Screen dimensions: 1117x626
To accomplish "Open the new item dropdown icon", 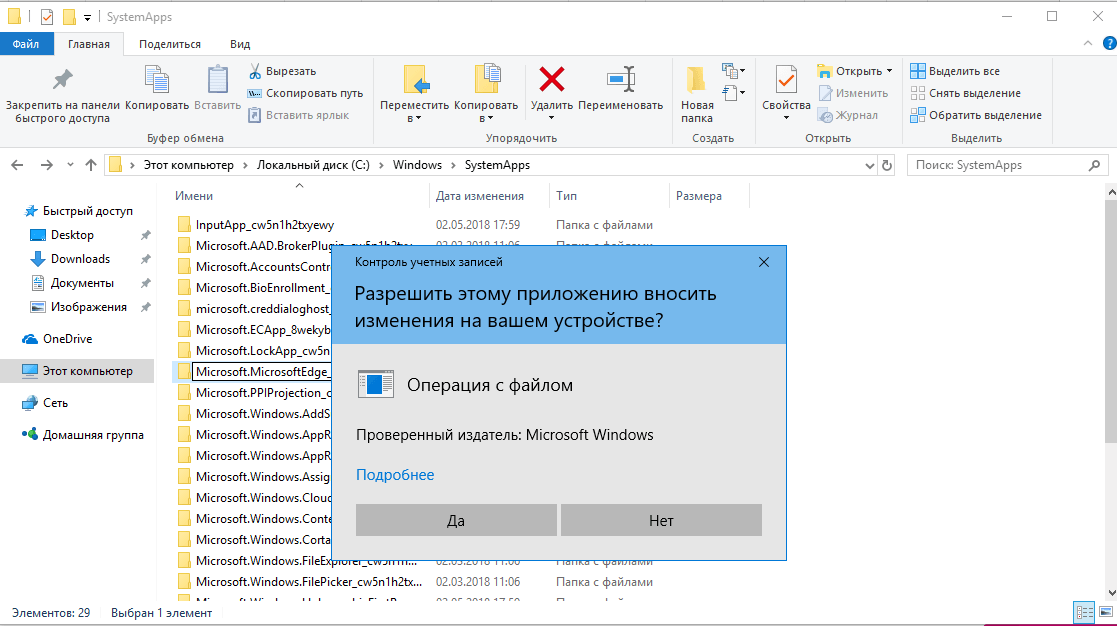I will tap(733, 71).
